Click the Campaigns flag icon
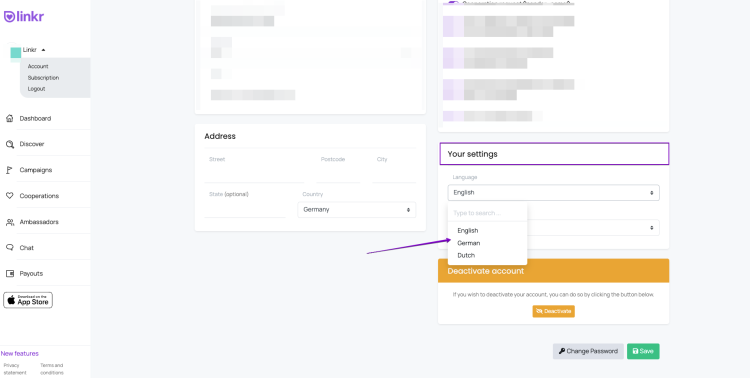The width and height of the screenshot is (750, 378). pos(9,170)
